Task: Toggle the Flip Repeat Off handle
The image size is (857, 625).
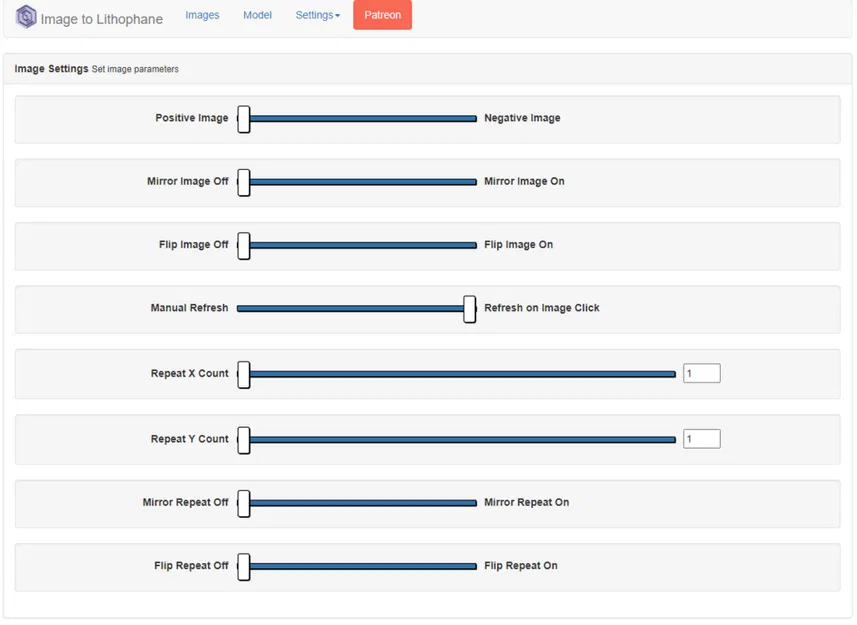Action: 244,566
